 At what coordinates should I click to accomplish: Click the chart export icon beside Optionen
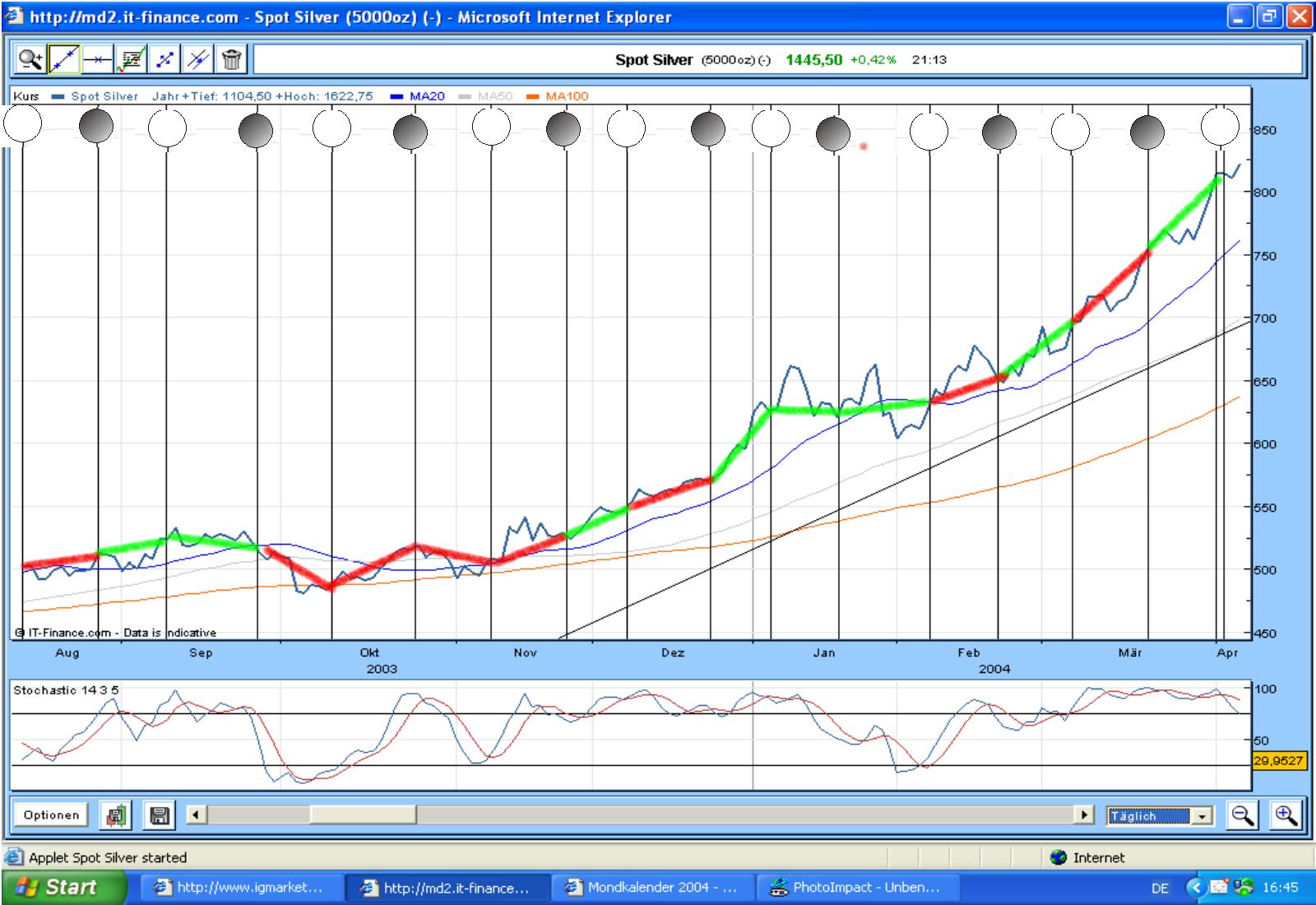(x=116, y=815)
